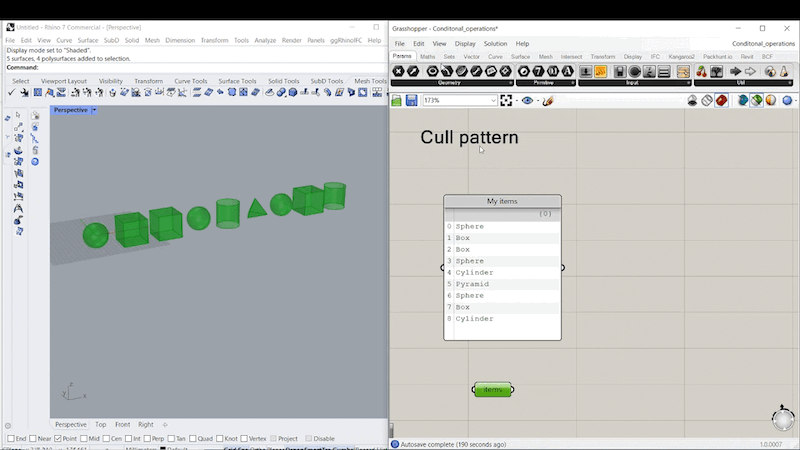
Task: Enable the Int object snap
Action: (x=129, y=439)
